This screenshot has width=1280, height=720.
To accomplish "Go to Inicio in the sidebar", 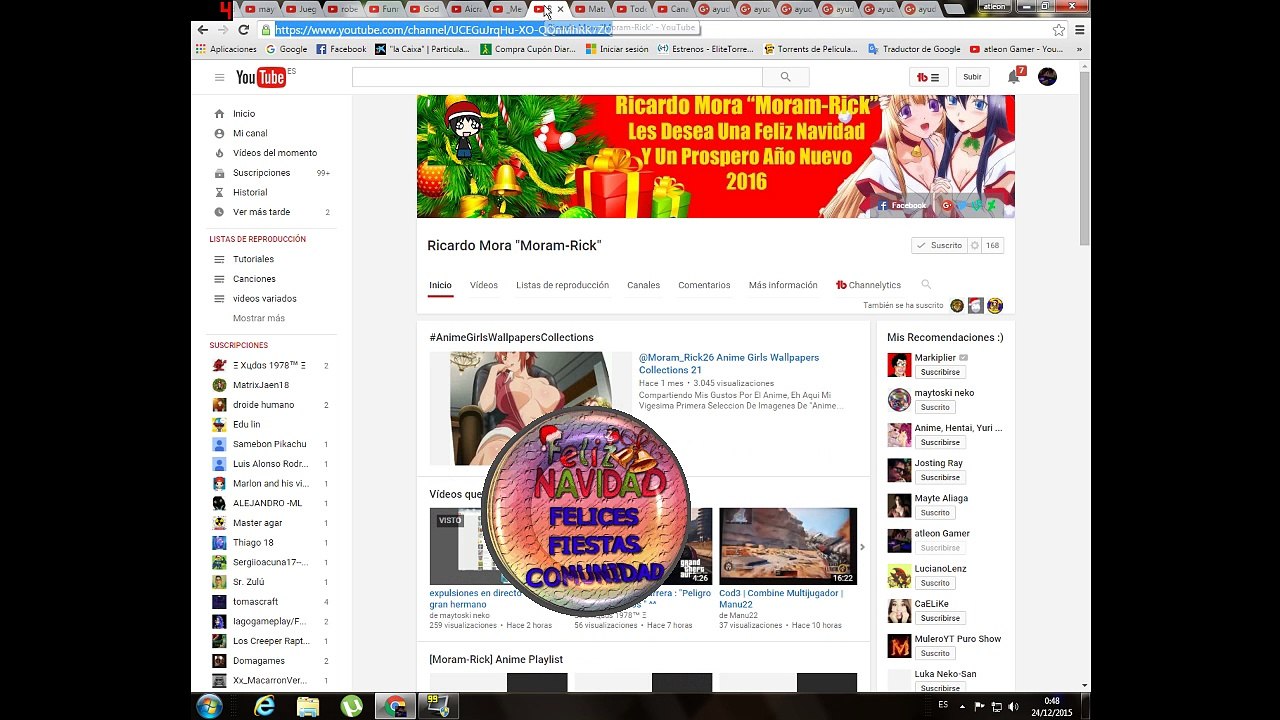I will click(244, 114).
